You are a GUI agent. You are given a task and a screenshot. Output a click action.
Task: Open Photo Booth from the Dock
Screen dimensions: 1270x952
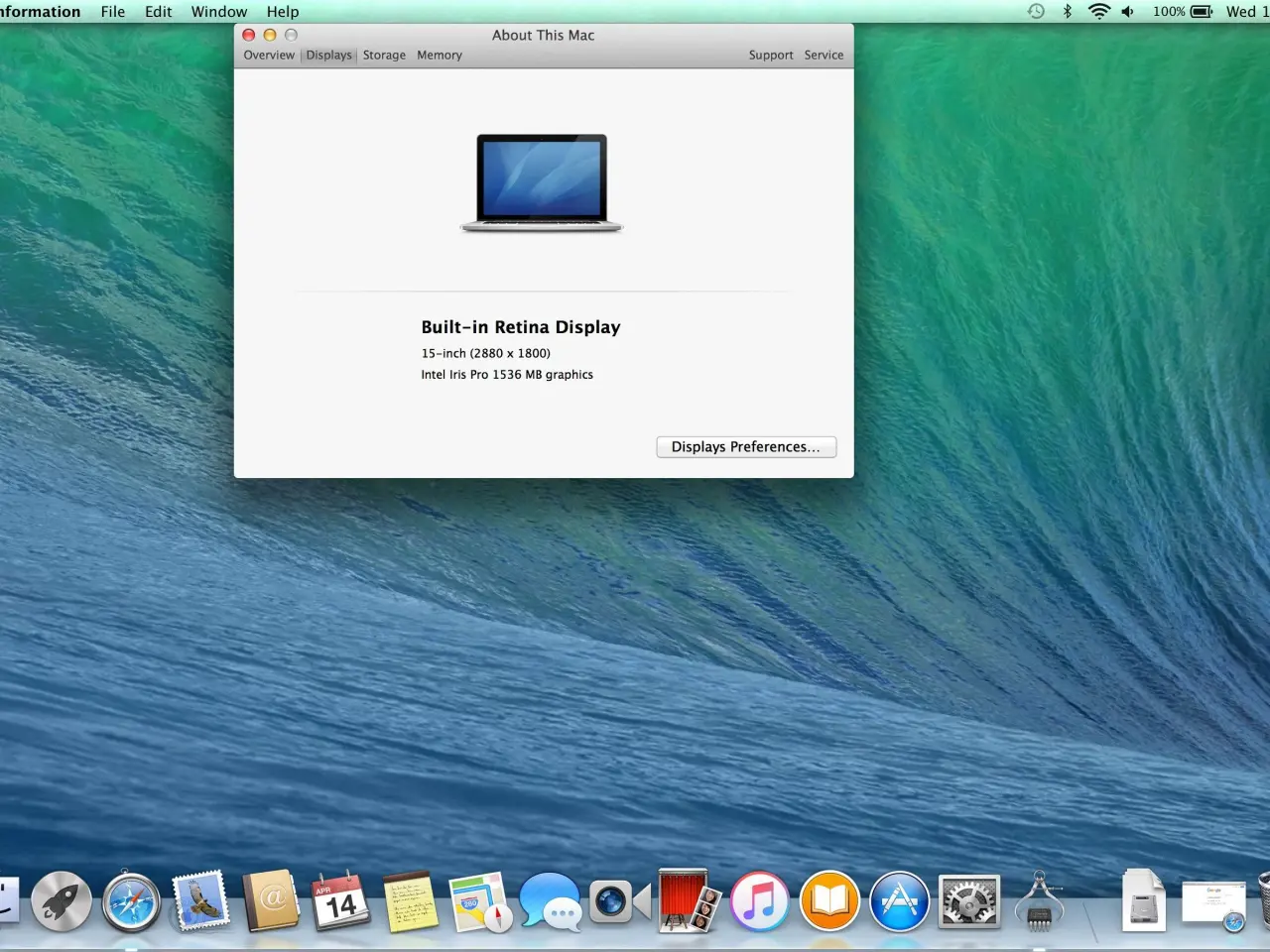coord(690,901)
